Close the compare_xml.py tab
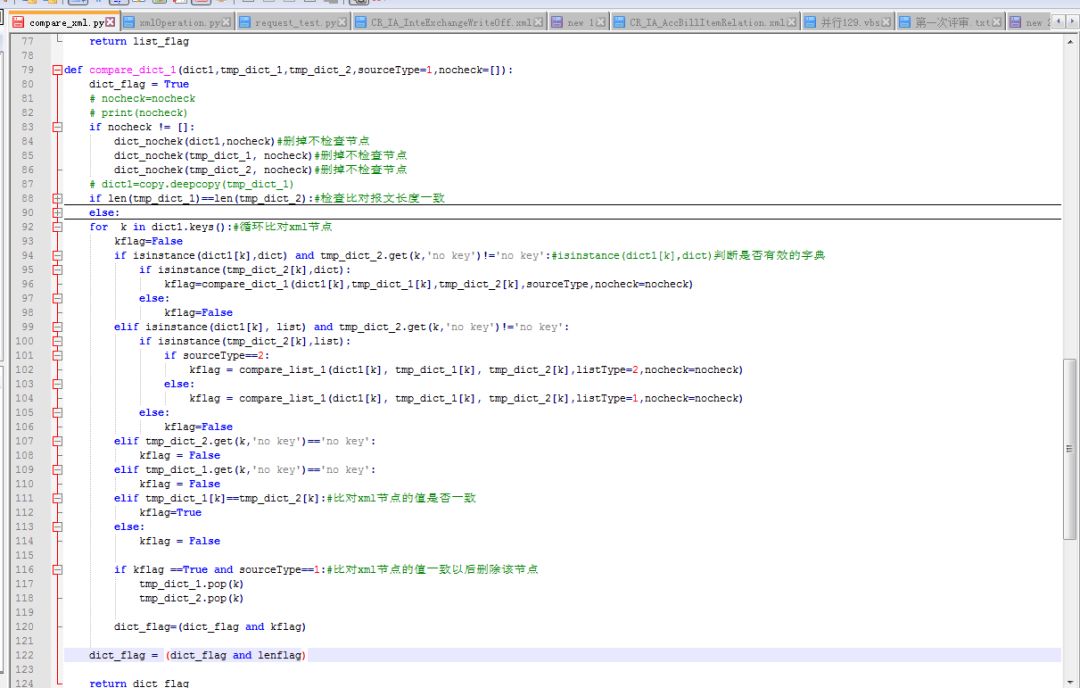Screen dimensions: 1080x688 click(110, 22)
